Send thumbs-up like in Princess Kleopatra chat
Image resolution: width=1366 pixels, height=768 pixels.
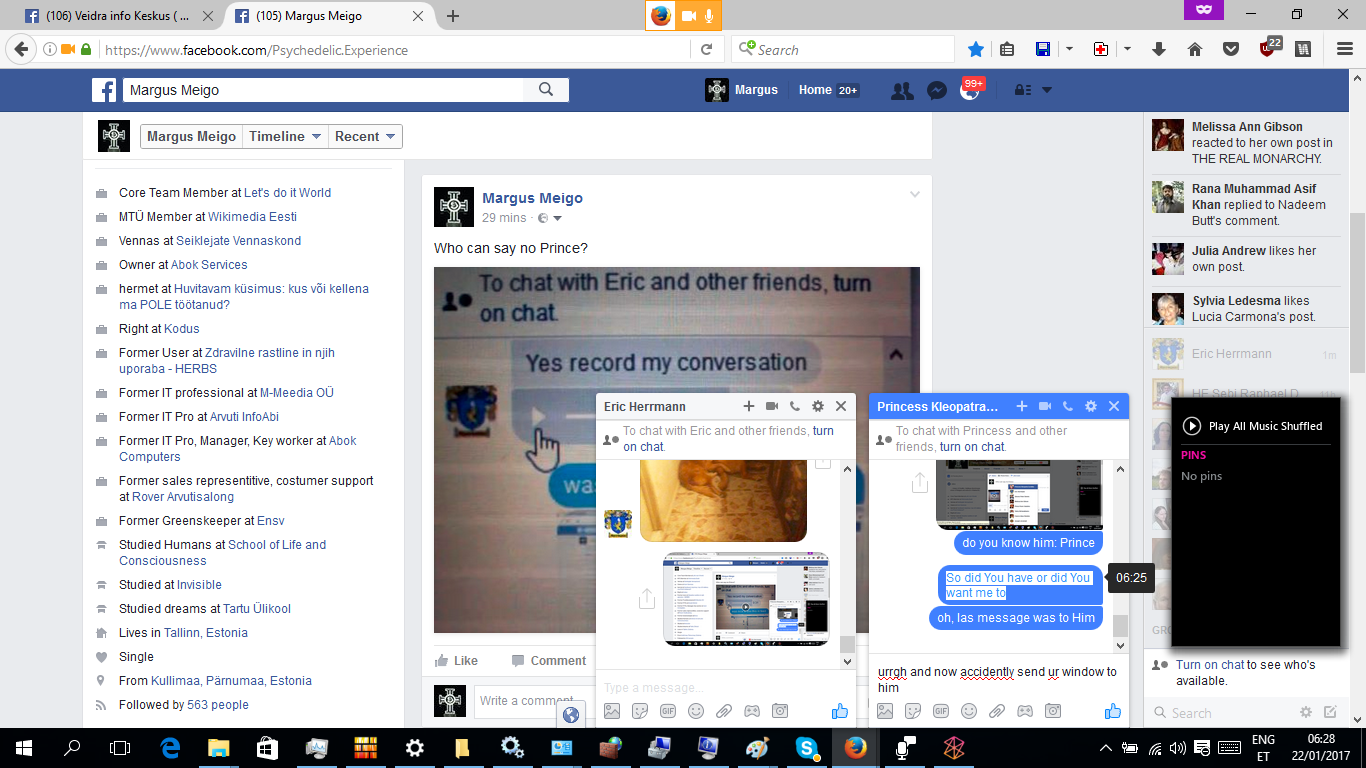(x=1113, y=711)
